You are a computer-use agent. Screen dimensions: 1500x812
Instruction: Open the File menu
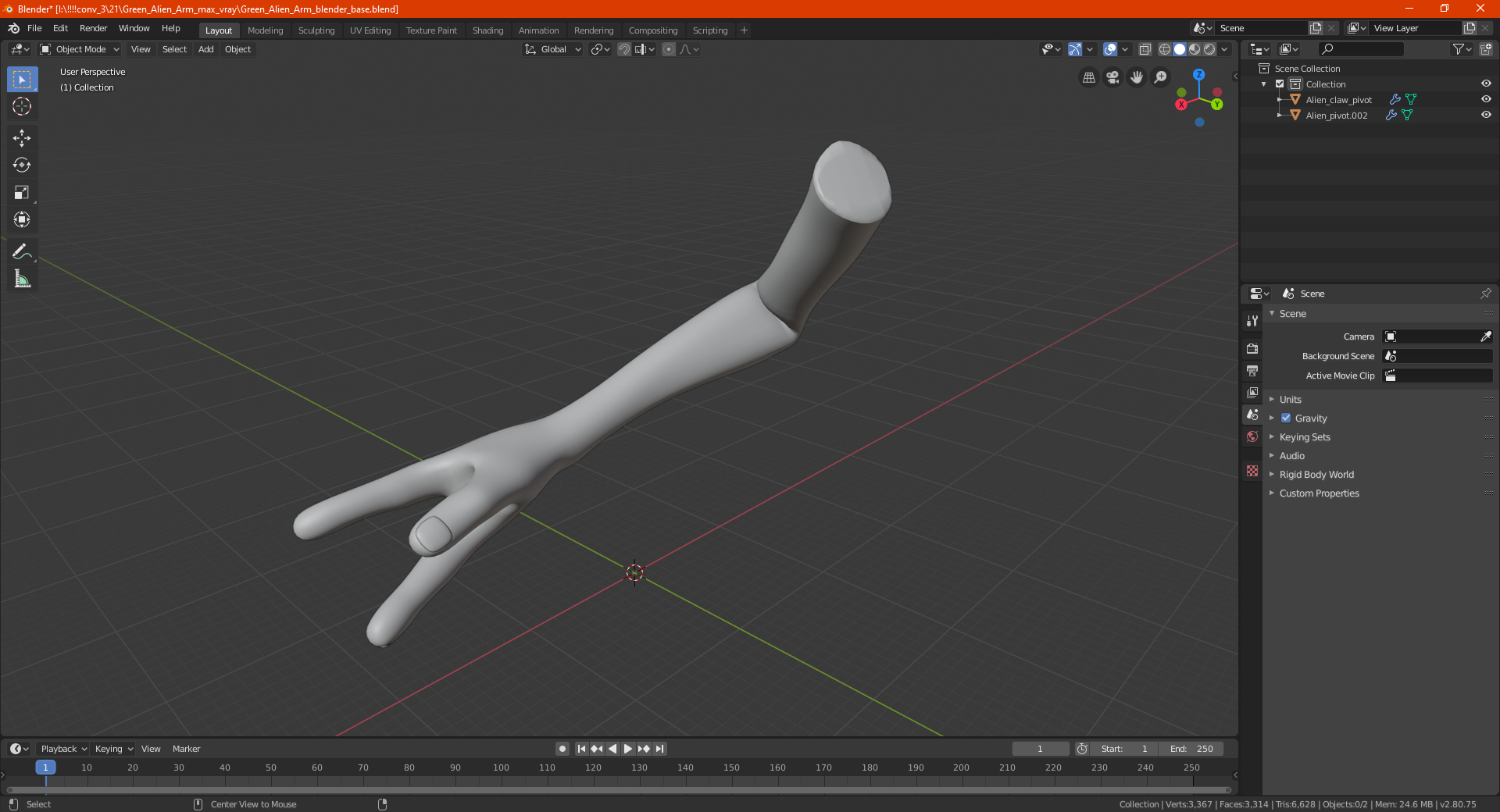[34, 28]
